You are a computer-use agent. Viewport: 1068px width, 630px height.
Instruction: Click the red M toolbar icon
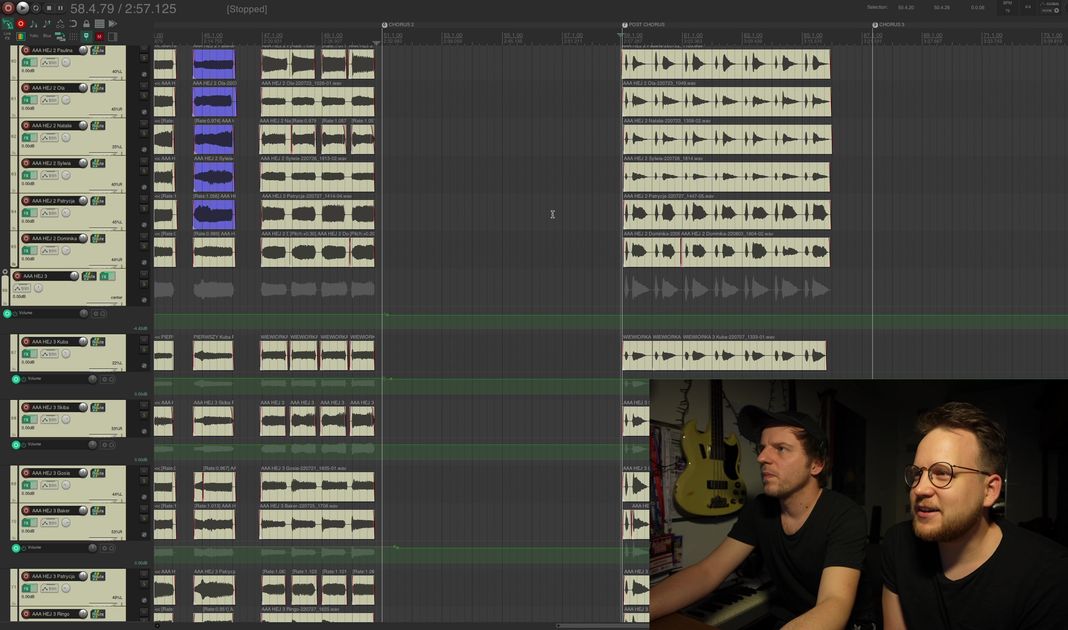(x=99, y=36)
